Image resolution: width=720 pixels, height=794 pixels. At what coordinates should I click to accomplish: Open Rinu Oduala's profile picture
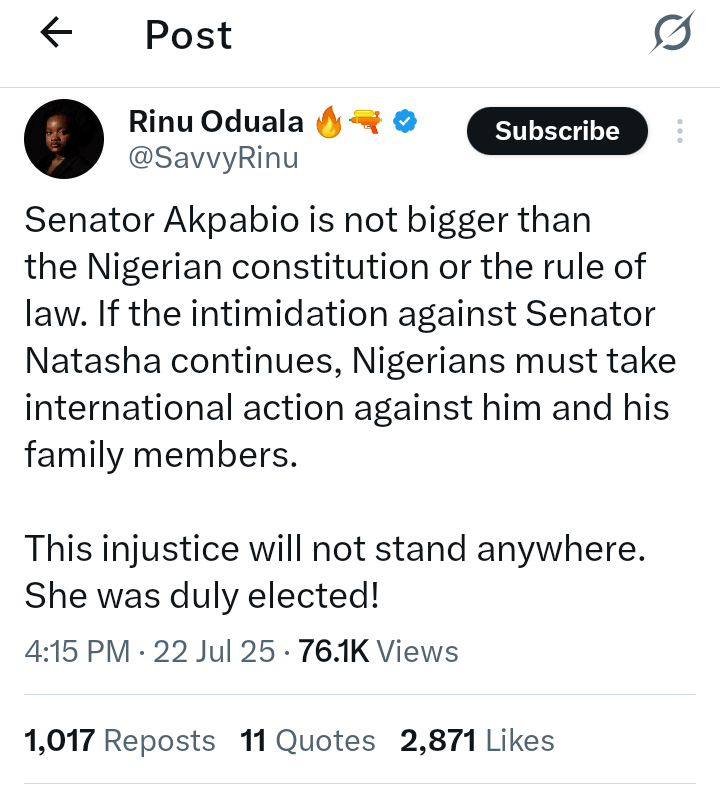coord(63,139)
